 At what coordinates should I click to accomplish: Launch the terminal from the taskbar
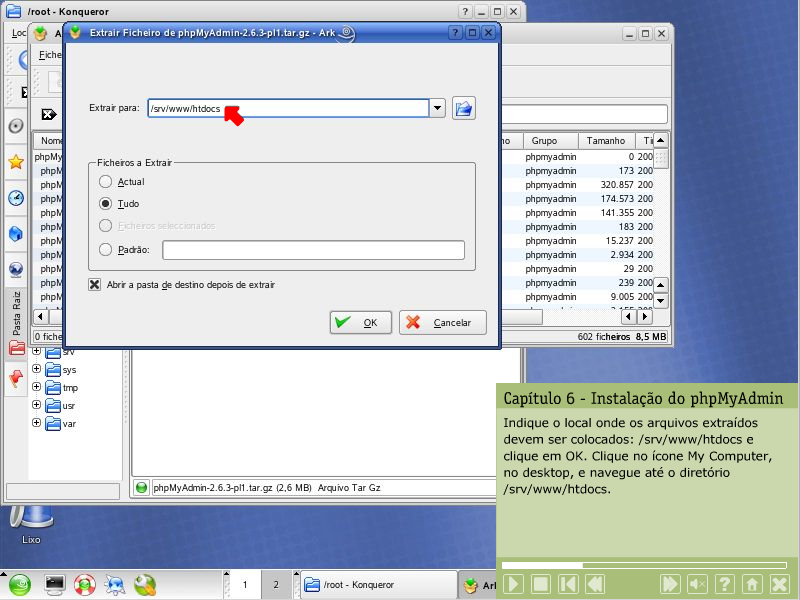[54, 584]
